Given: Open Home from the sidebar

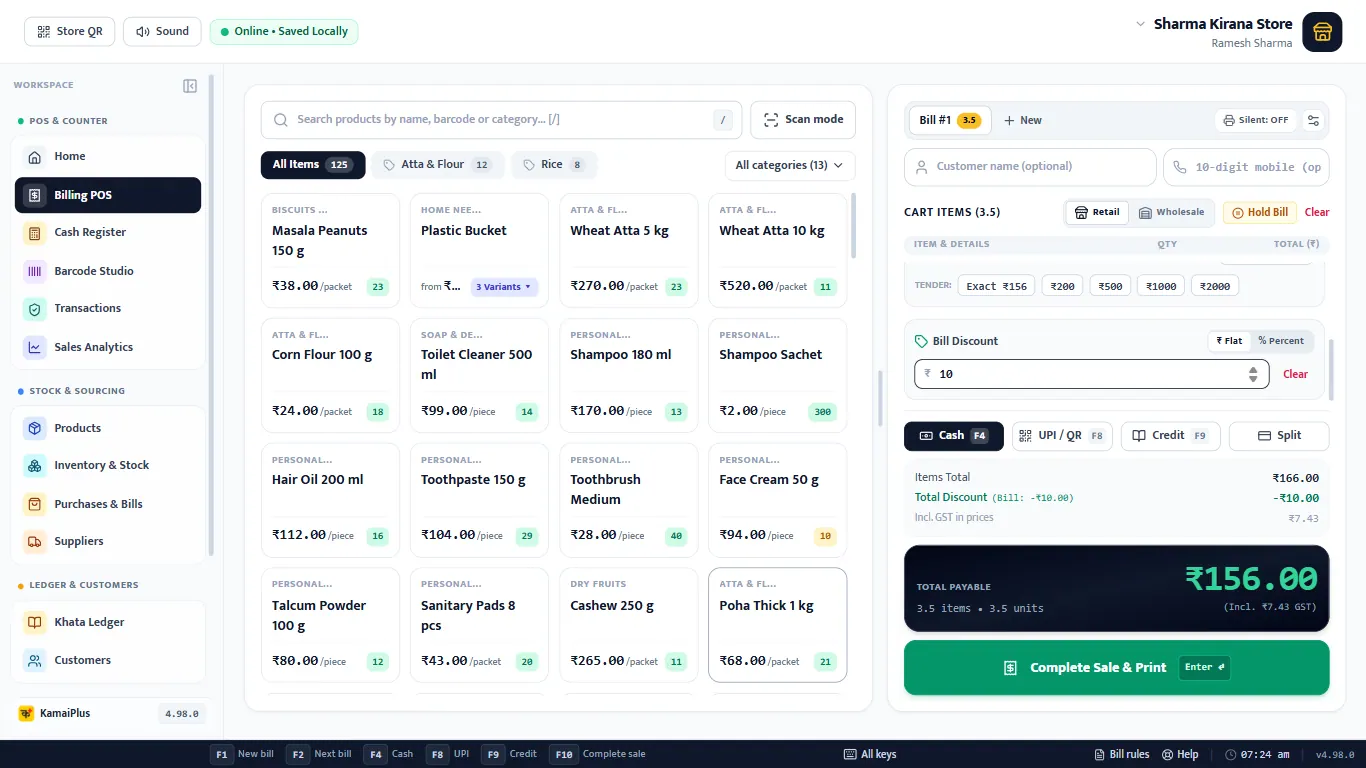Looking at the screenshot, I should point(108,156).
